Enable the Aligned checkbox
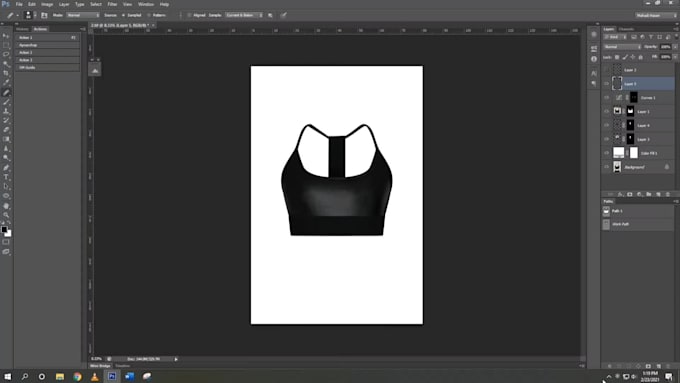 point(190,15)
